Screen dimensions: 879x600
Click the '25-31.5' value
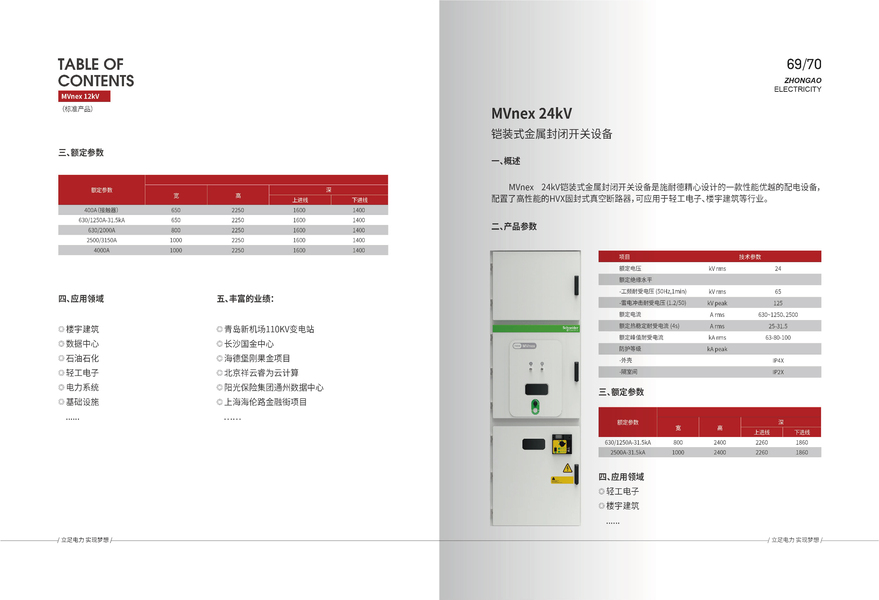[x=778, y=326]
